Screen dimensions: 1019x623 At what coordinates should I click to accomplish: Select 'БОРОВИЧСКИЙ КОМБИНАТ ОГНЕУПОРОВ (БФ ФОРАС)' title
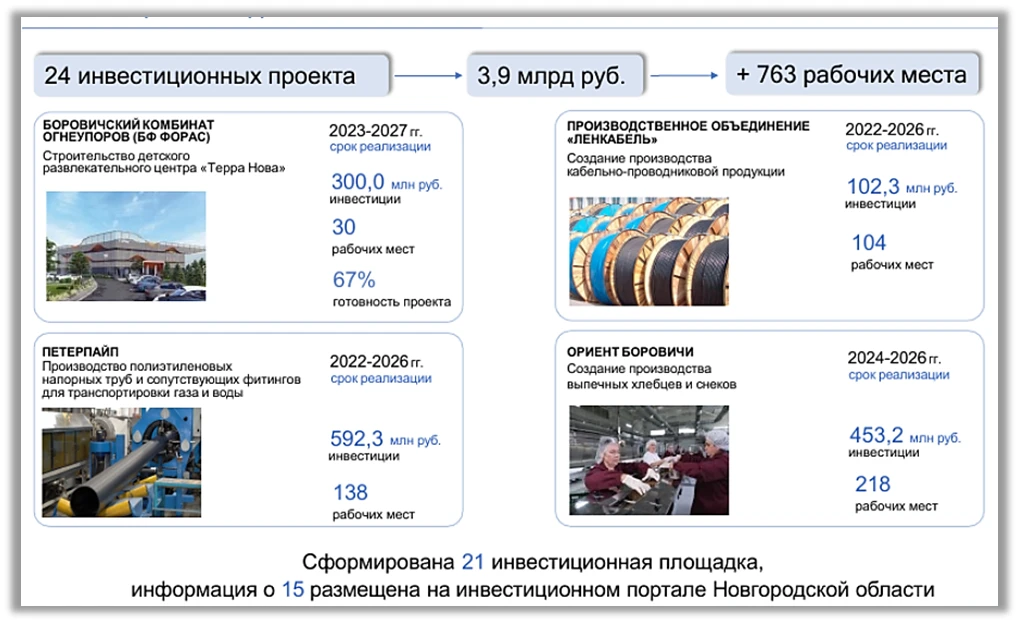(x=128, y=131)
